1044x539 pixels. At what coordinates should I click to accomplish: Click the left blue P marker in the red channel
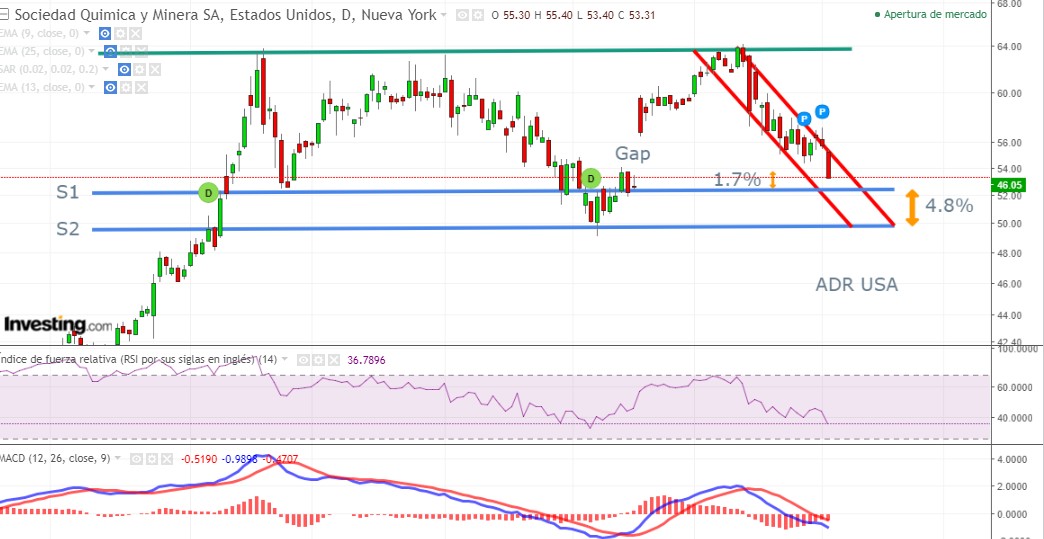[x=804, y=118]
